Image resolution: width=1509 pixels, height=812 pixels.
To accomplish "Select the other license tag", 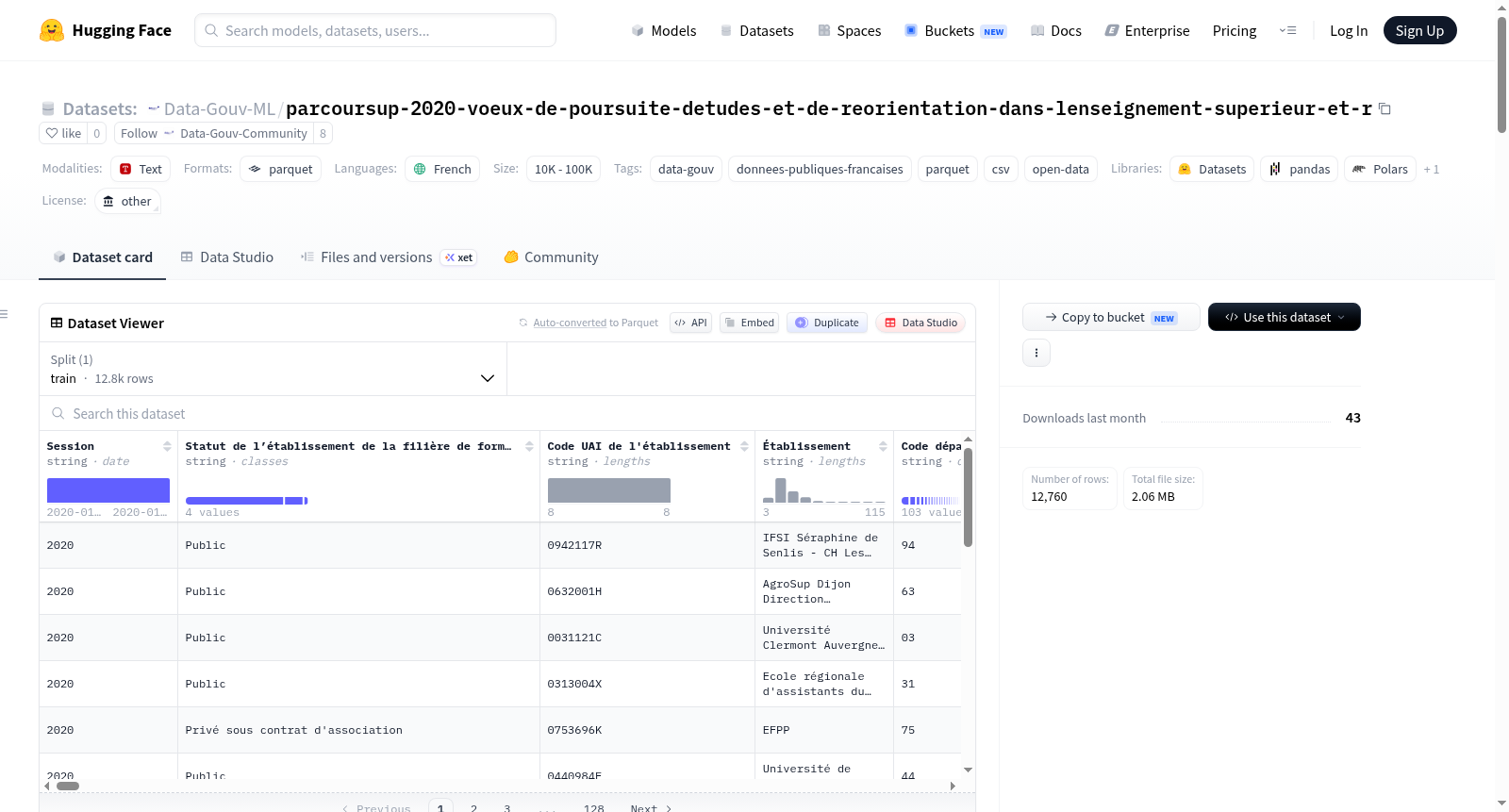I will tap(126, 201).
